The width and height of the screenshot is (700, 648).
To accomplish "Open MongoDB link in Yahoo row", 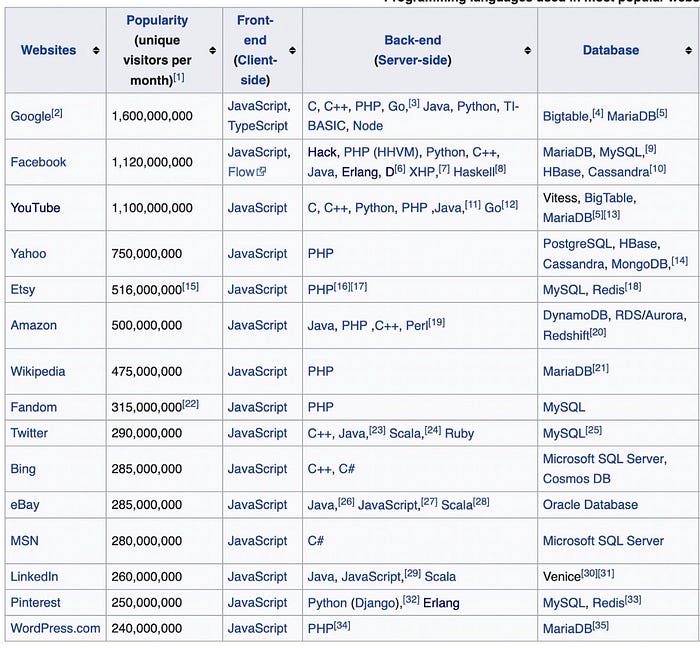I will tap(639, 264).
